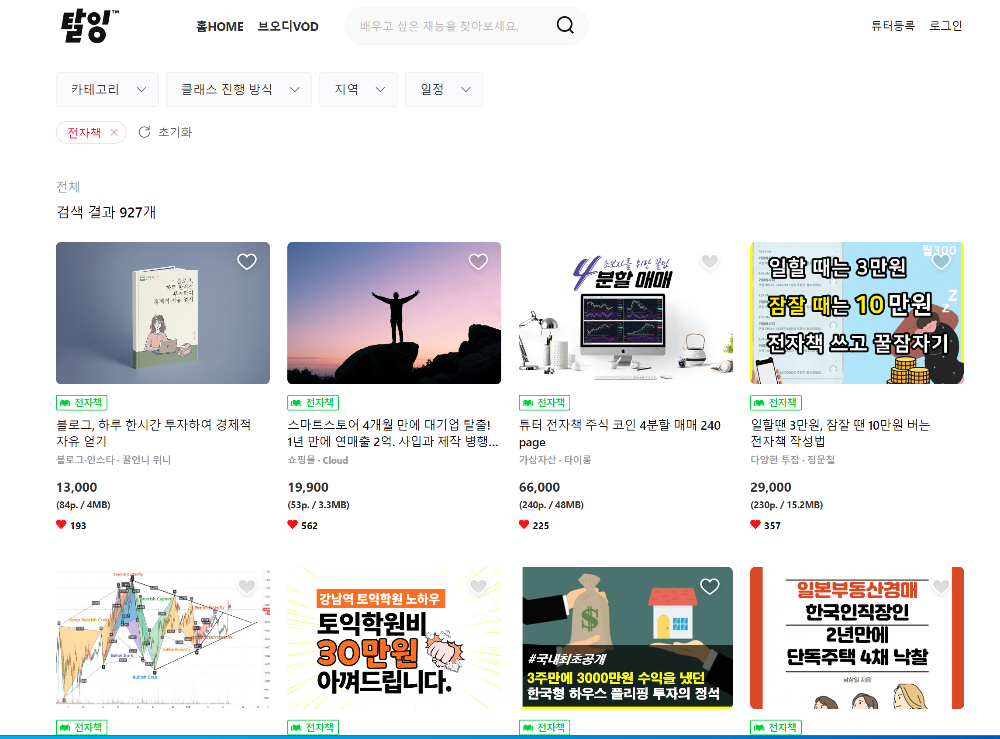
Task: Click the red heart showing 225 likes
Action: click(522, 525)
